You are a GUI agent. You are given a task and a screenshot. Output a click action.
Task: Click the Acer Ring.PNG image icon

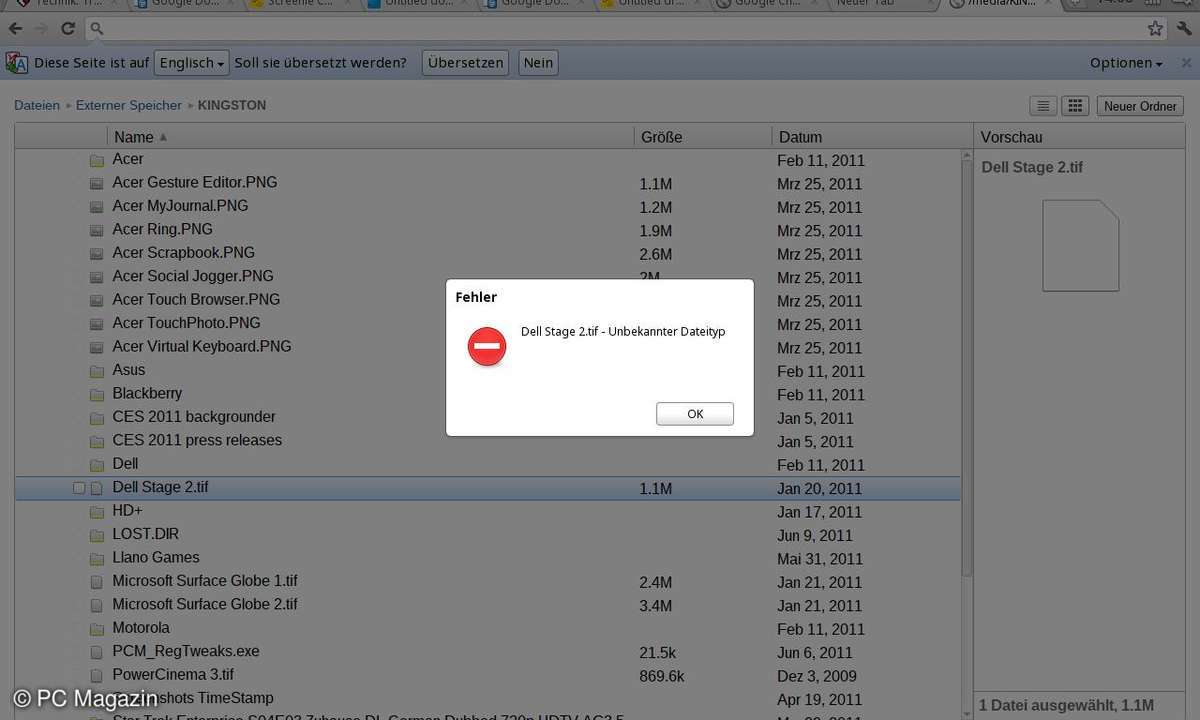pos(96,230)
